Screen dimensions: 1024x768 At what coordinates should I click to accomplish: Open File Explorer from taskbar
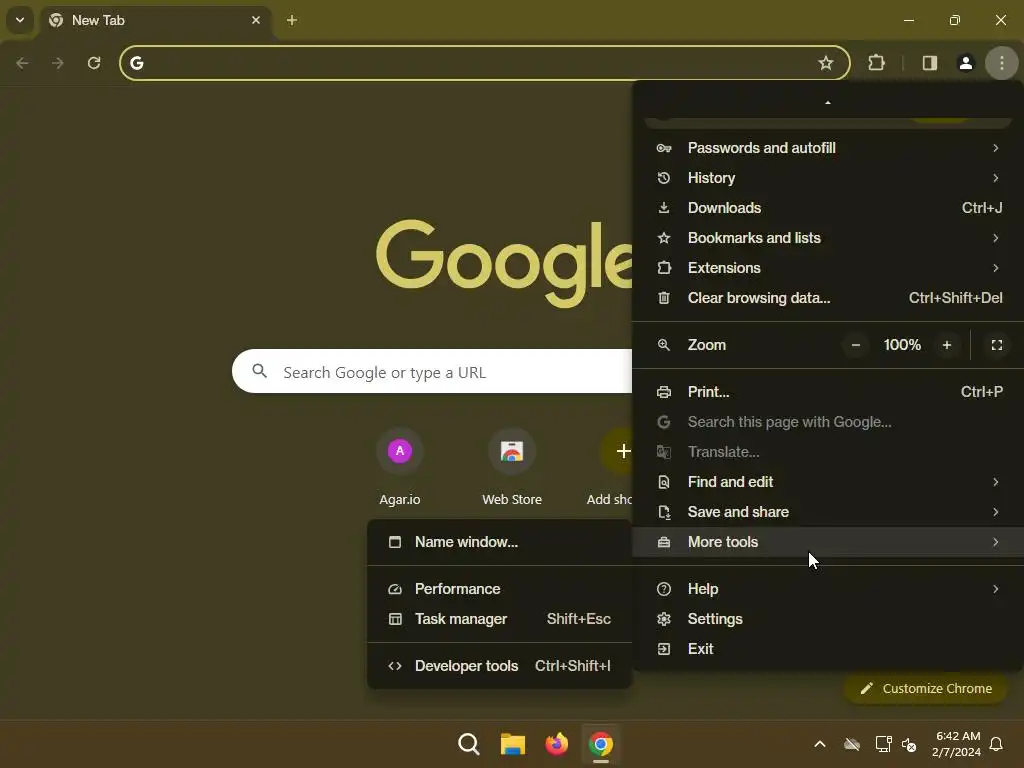[x=513, y=744]
